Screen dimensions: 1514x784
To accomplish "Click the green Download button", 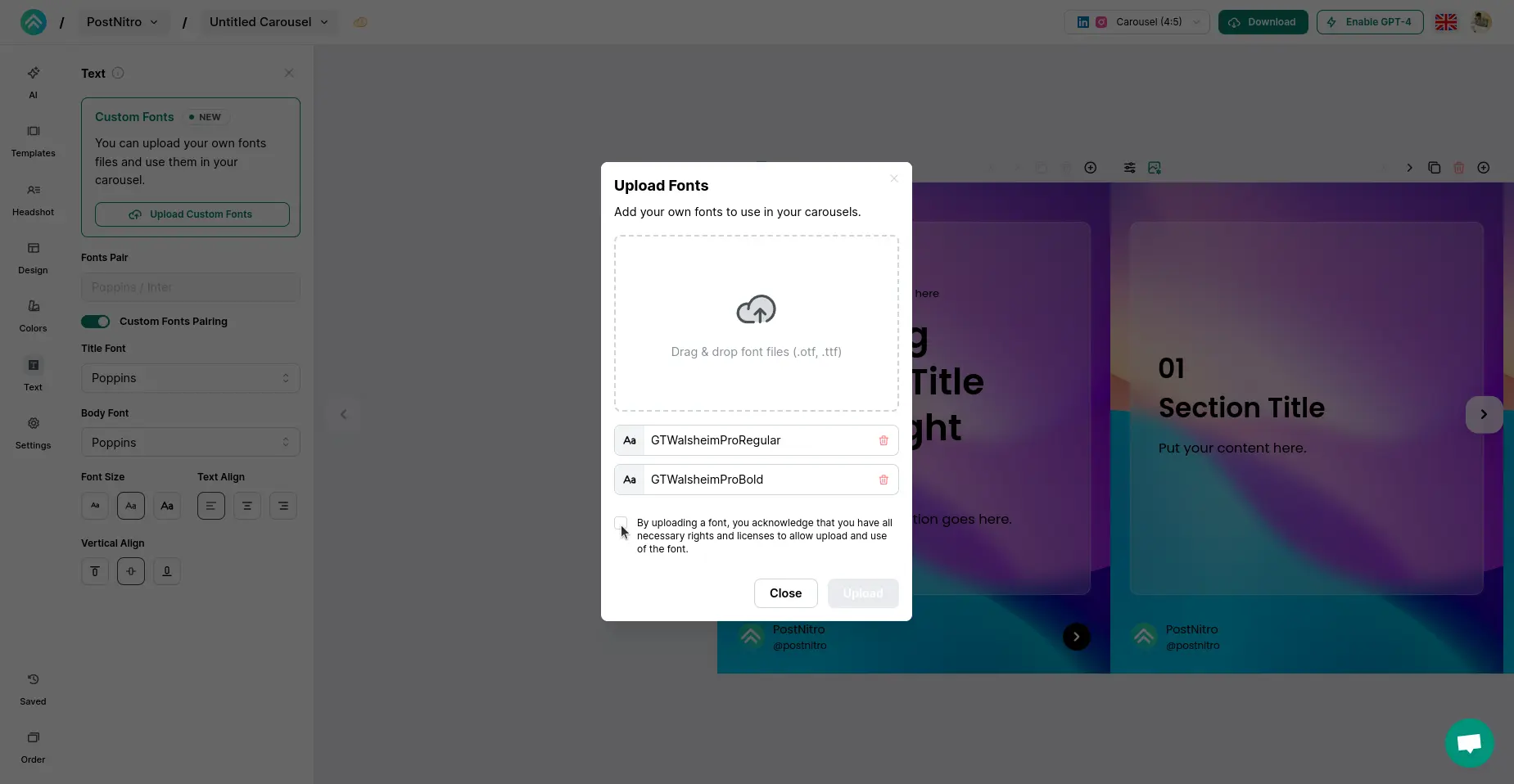I will pos(1263,22).
